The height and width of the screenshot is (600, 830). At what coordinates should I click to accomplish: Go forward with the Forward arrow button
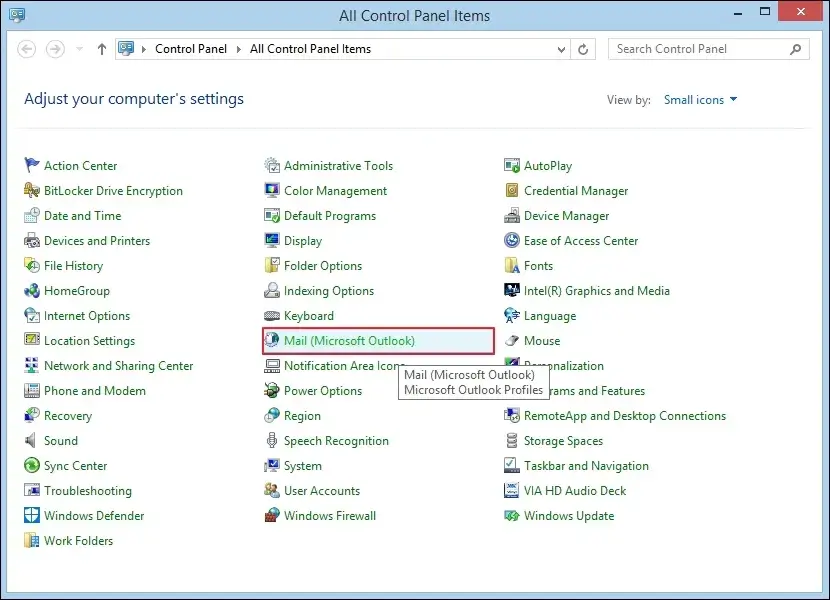point(55,49)
